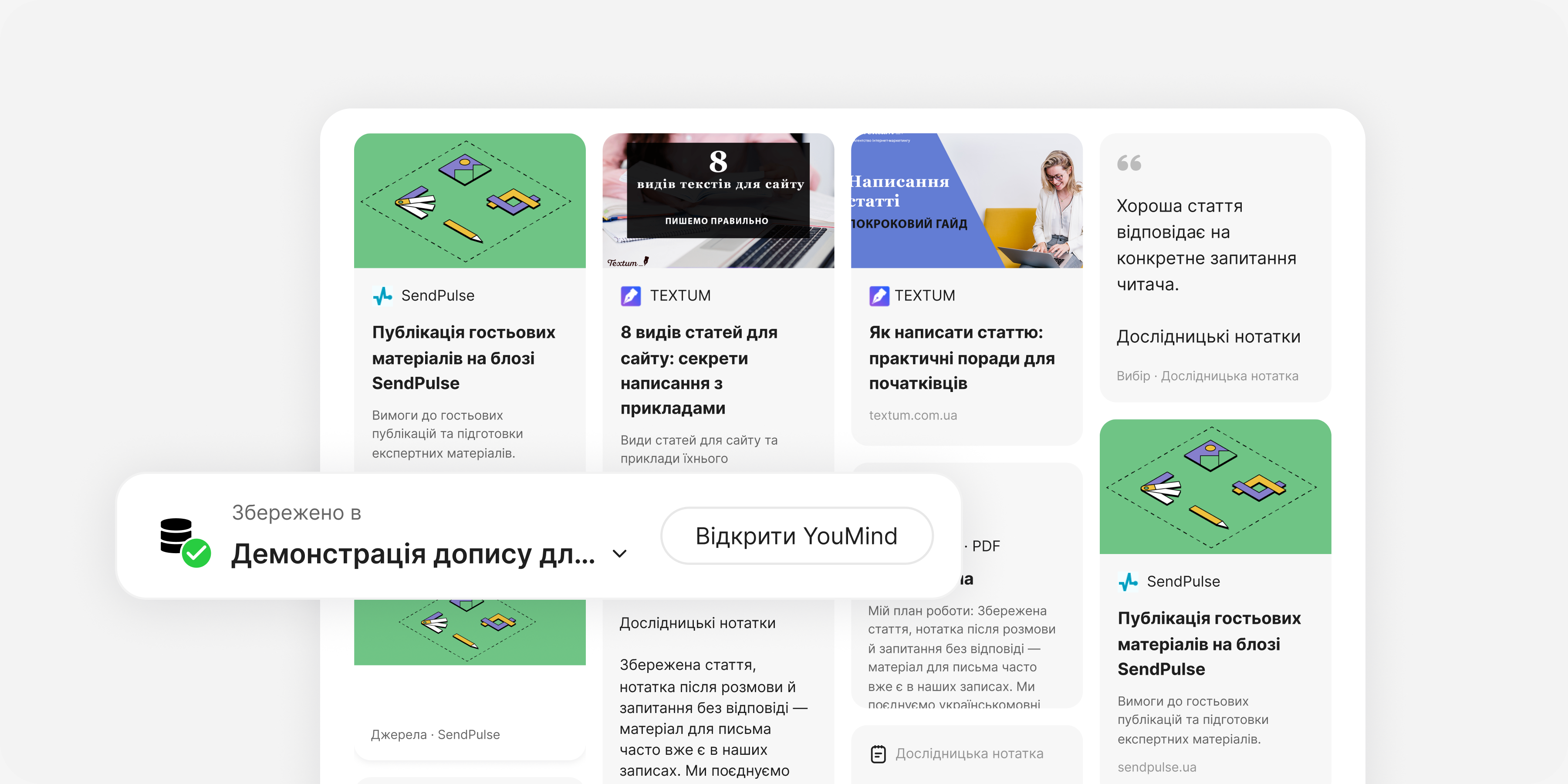Click Дослідницькі нотатки heading in second column
Image resolution: width=1568 pixels, height=784 pixels.
tap(697, 623)
